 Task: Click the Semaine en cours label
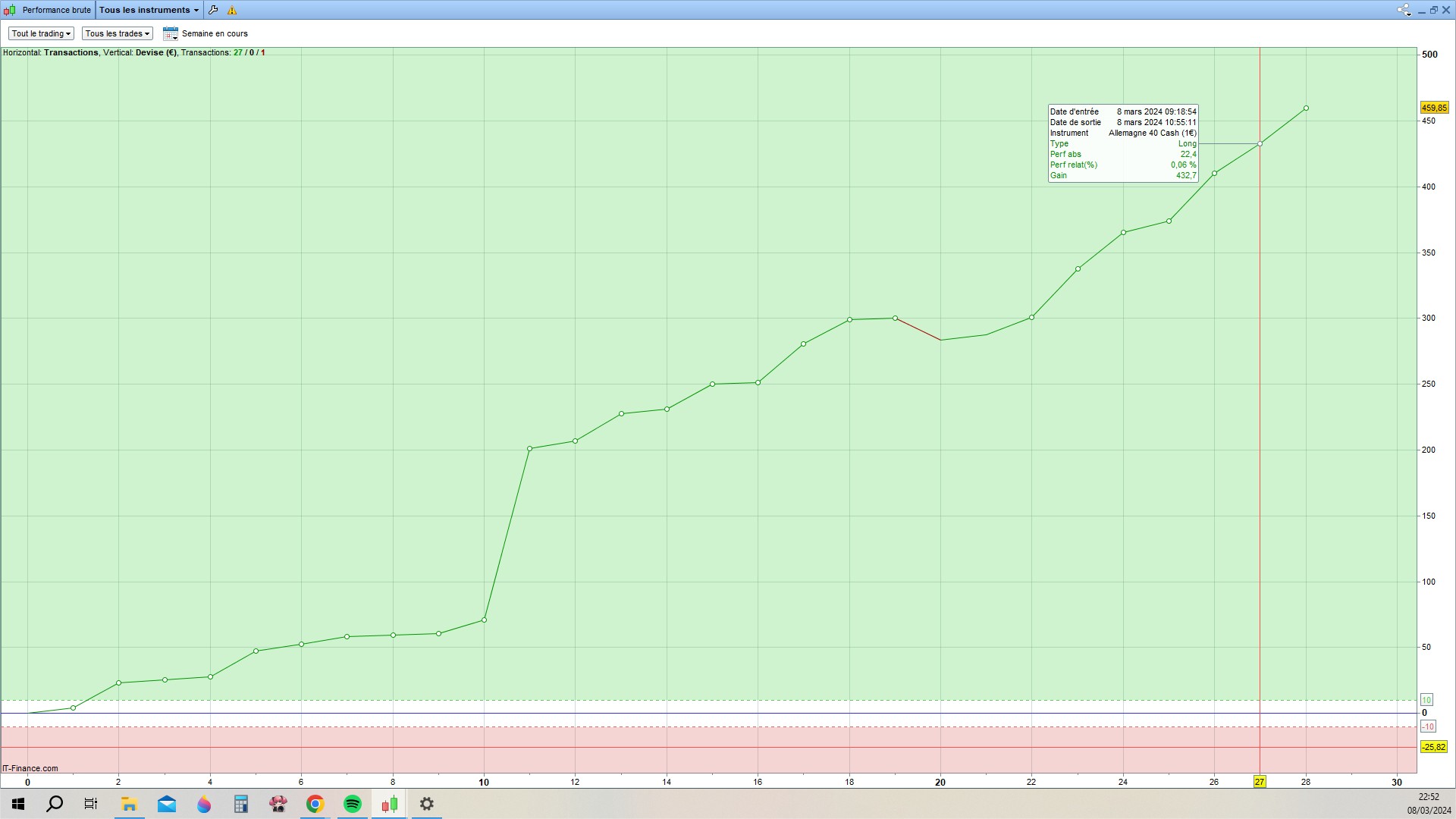click(x=215, y=33)
